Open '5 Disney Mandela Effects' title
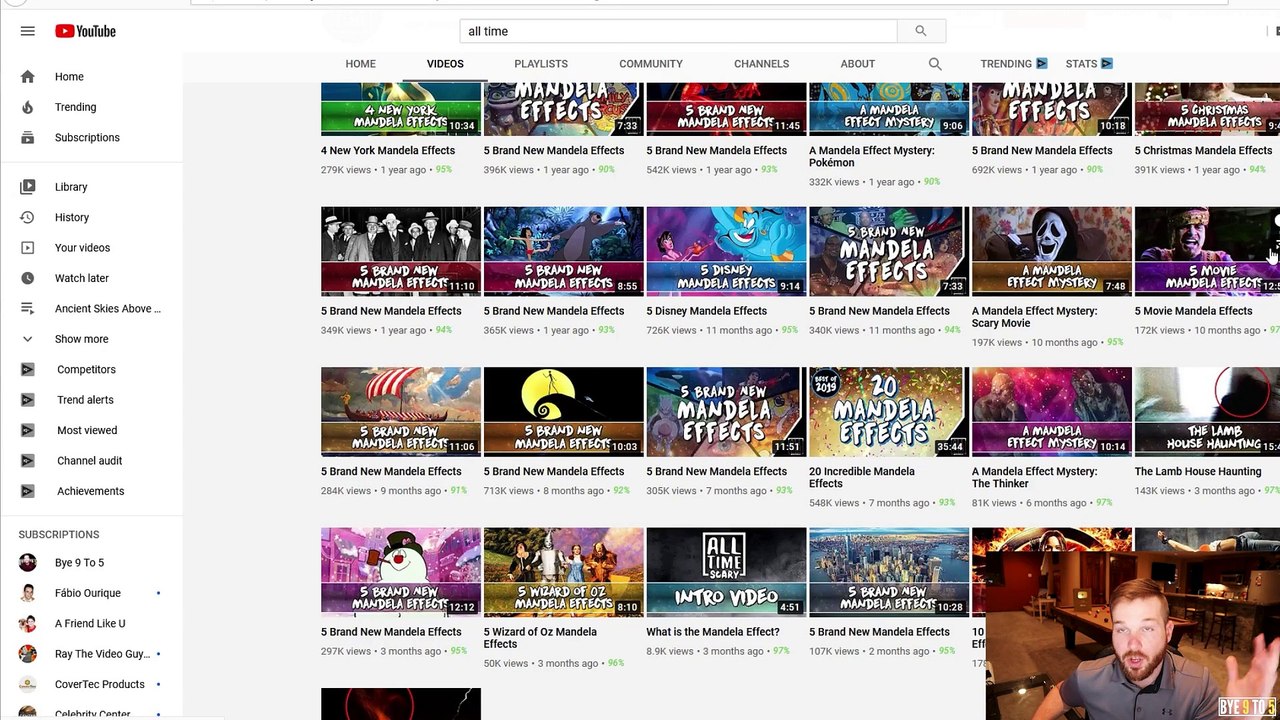The width and height of the screenshot is (1280, 720). (x=706, y=311)
